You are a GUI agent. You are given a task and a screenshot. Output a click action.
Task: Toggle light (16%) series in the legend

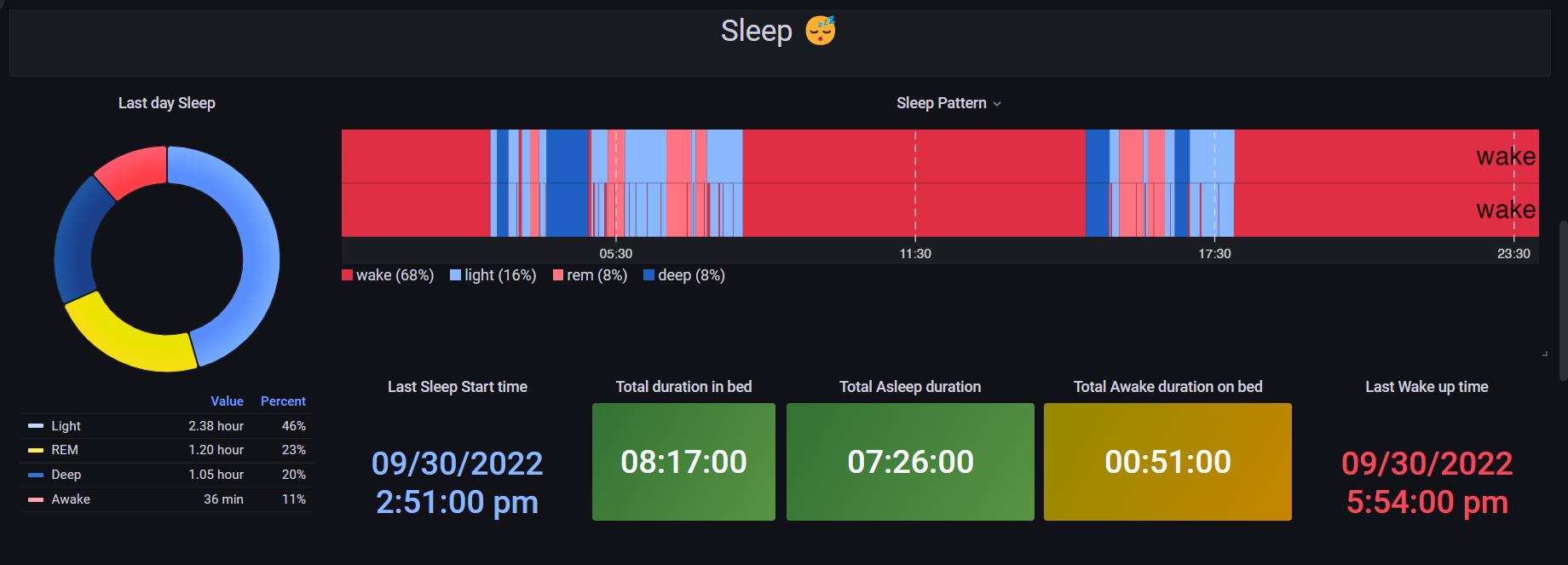pos(500,275)
